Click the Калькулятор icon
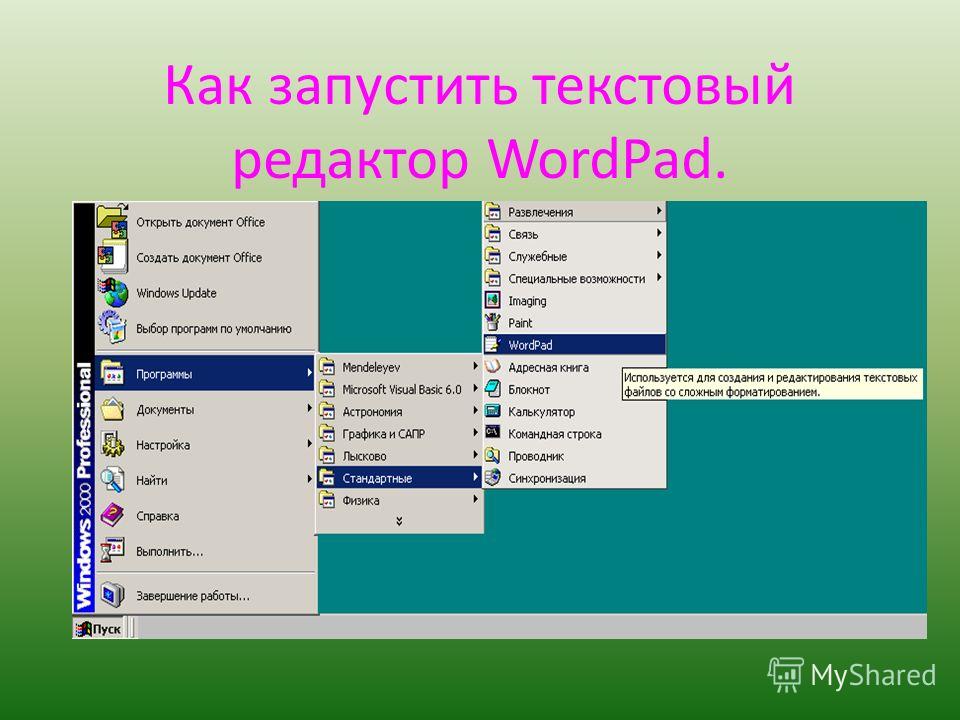Screen dimensions: 960x720 pyautogui.click(x=493, y=411)
